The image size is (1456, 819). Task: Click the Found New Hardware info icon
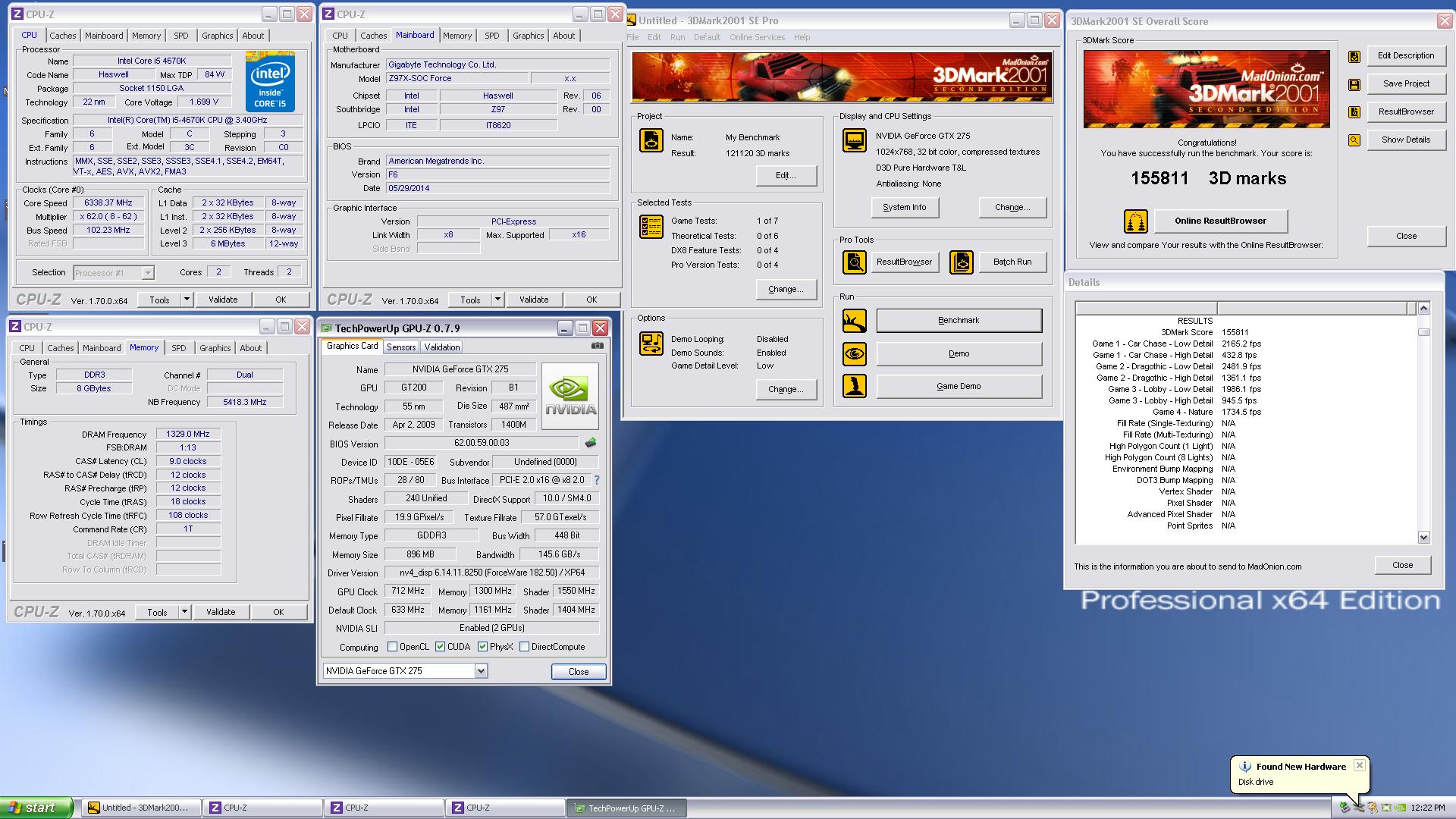[x=1245, y=767]
